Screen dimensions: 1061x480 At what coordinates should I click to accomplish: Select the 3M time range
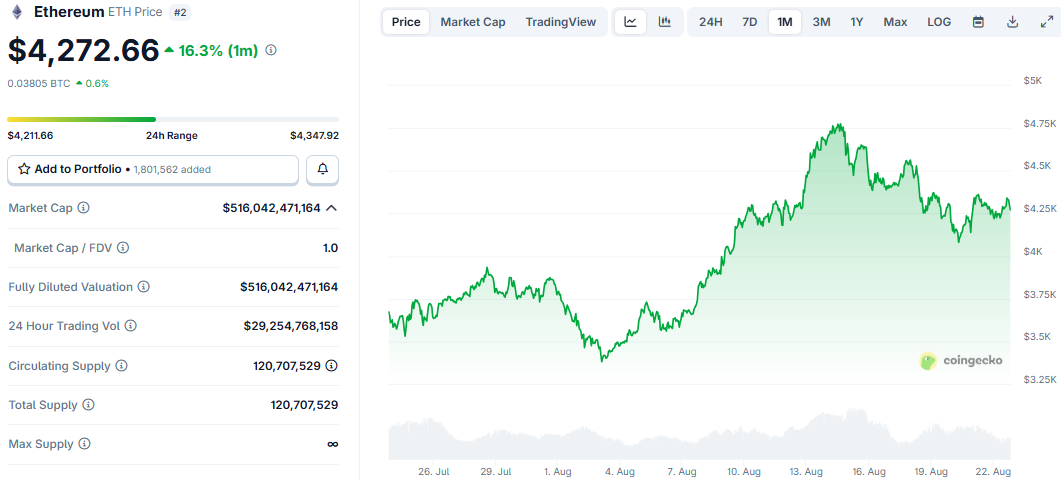821,22
